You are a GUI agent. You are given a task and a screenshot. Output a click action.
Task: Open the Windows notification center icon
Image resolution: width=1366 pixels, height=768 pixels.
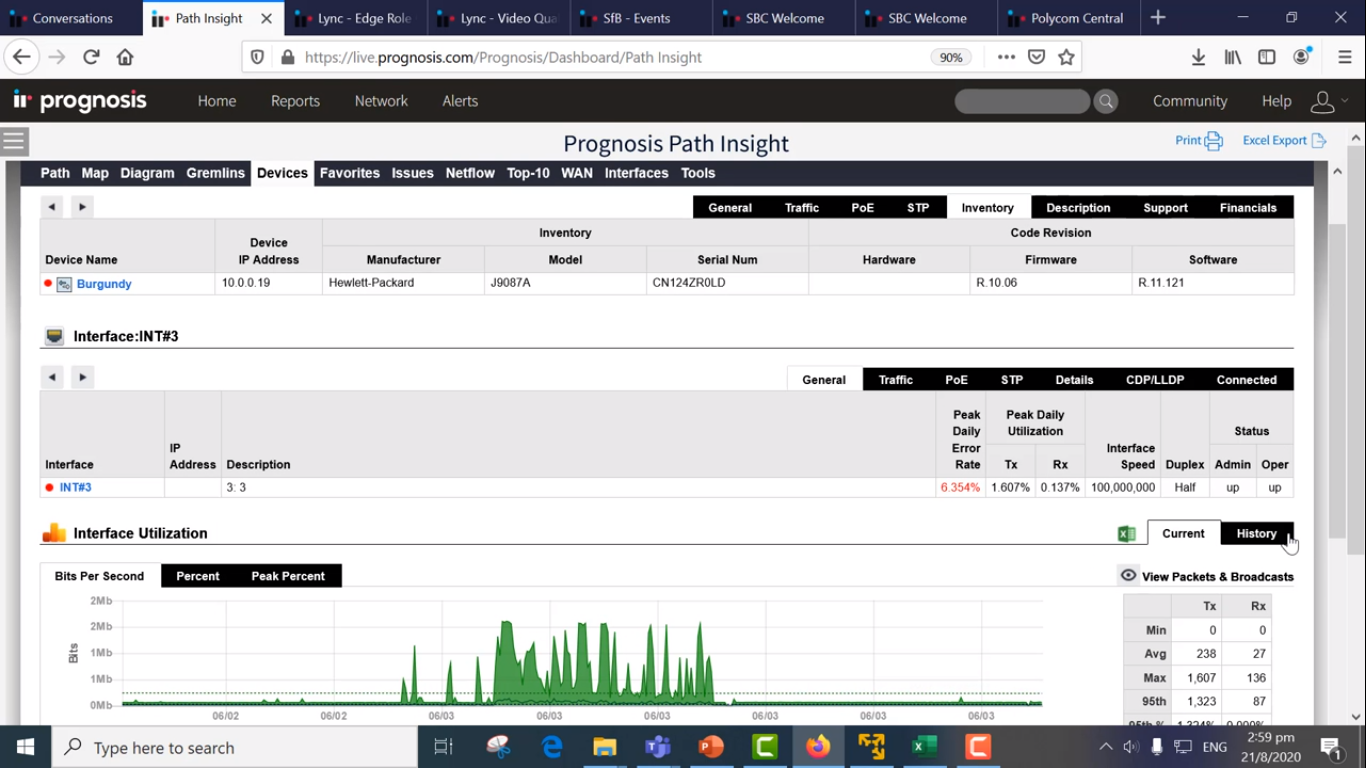click(x=1331, y=747)
